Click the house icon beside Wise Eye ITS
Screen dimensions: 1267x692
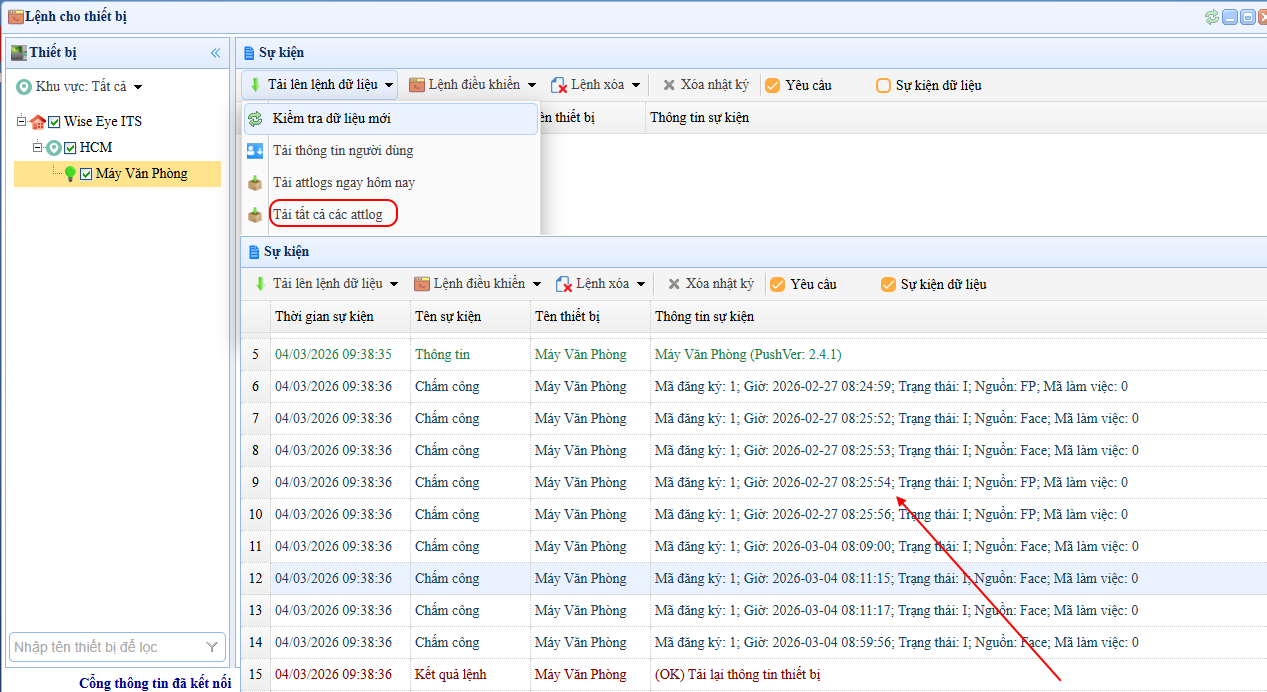click(x=38, y=122)
